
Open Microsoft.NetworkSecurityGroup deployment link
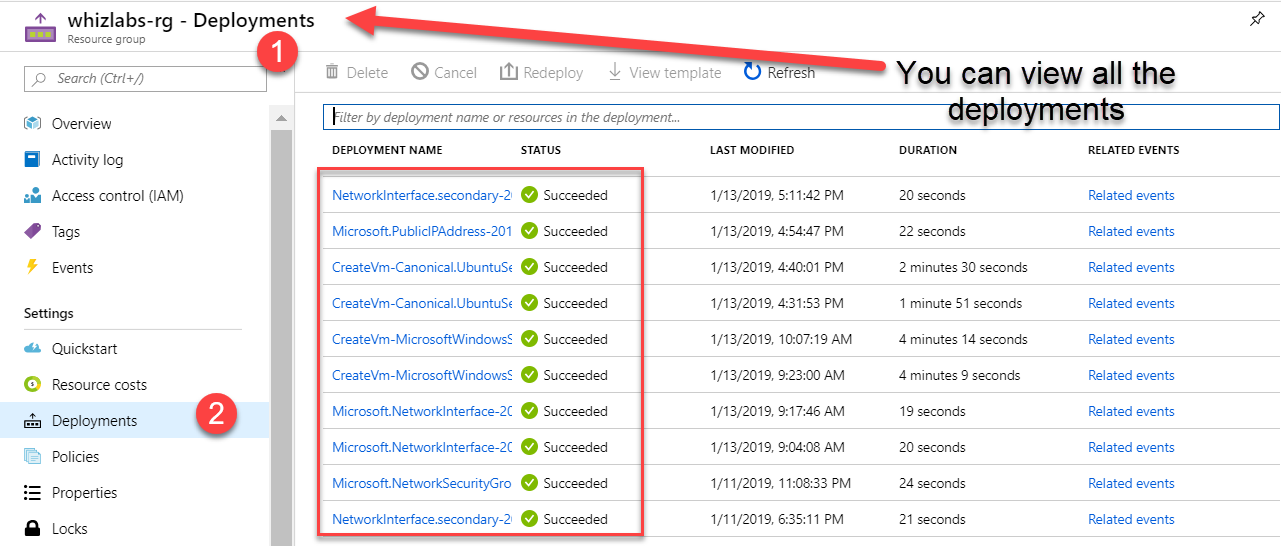click(x=422, y=483)
